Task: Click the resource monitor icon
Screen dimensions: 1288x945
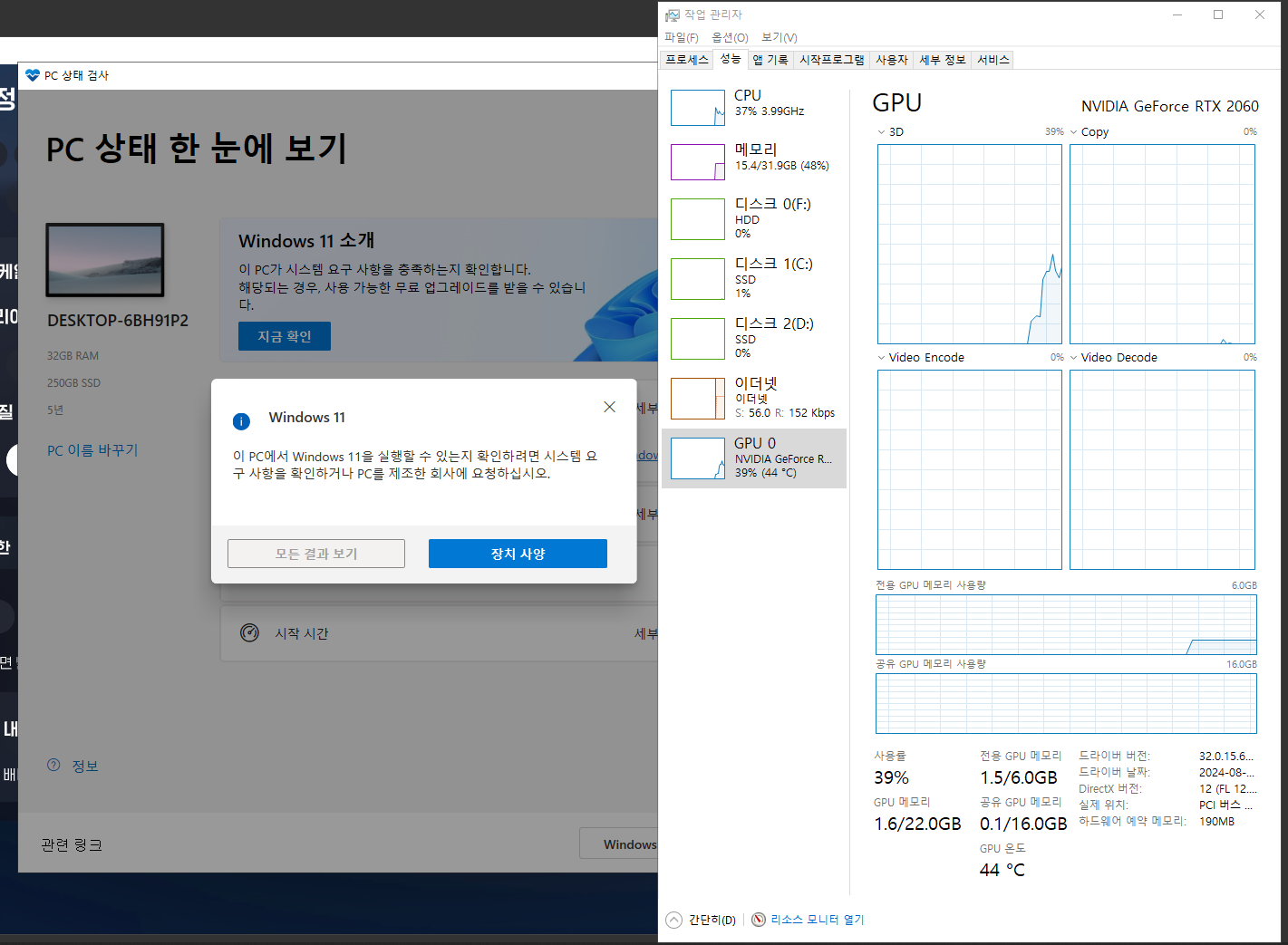Action: (x=759, y=920)
